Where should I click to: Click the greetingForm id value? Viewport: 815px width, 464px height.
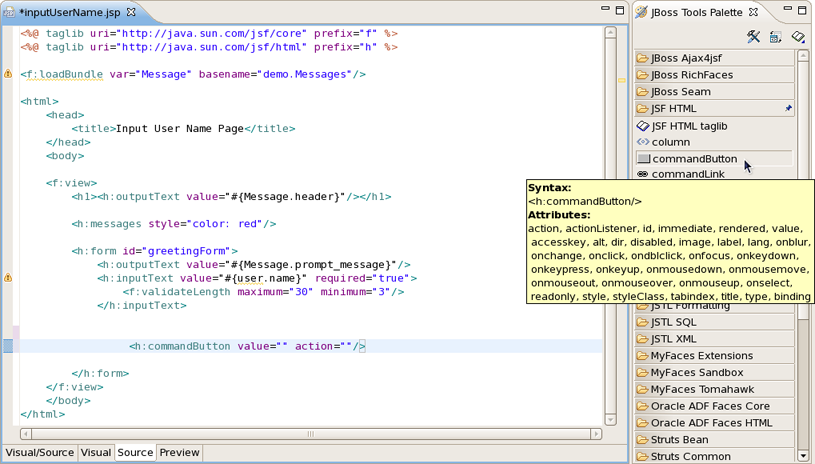tap(186, 251)
